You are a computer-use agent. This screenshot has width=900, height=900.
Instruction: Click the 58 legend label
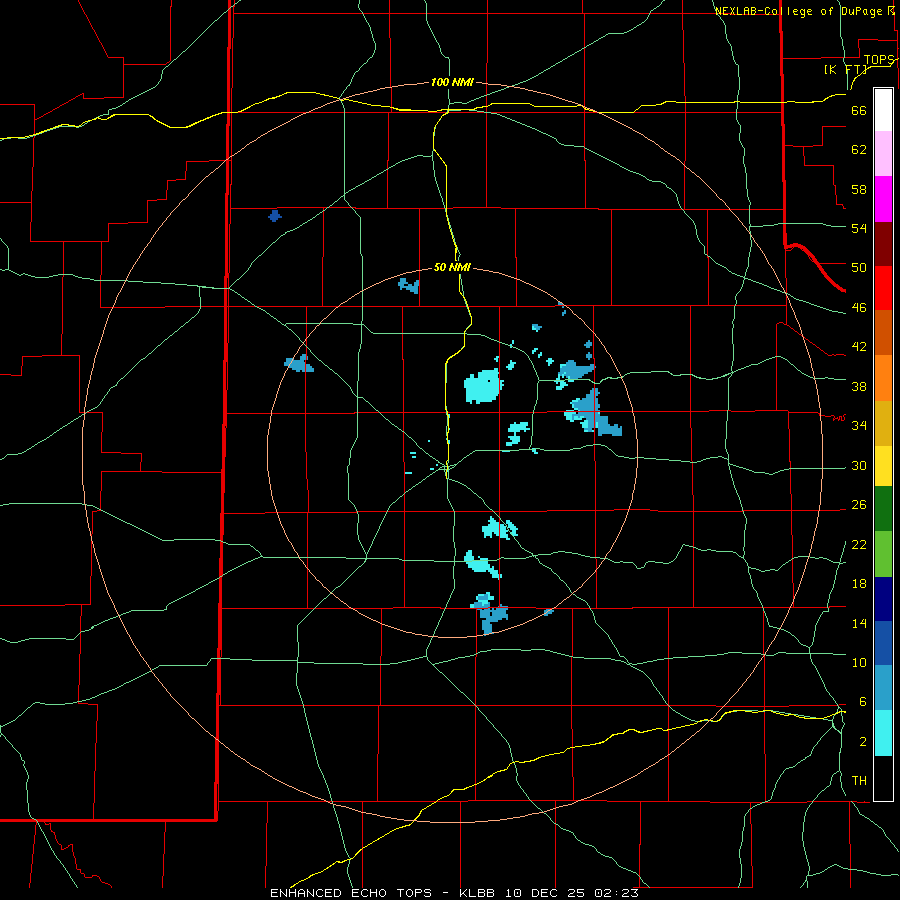[859, 189]
